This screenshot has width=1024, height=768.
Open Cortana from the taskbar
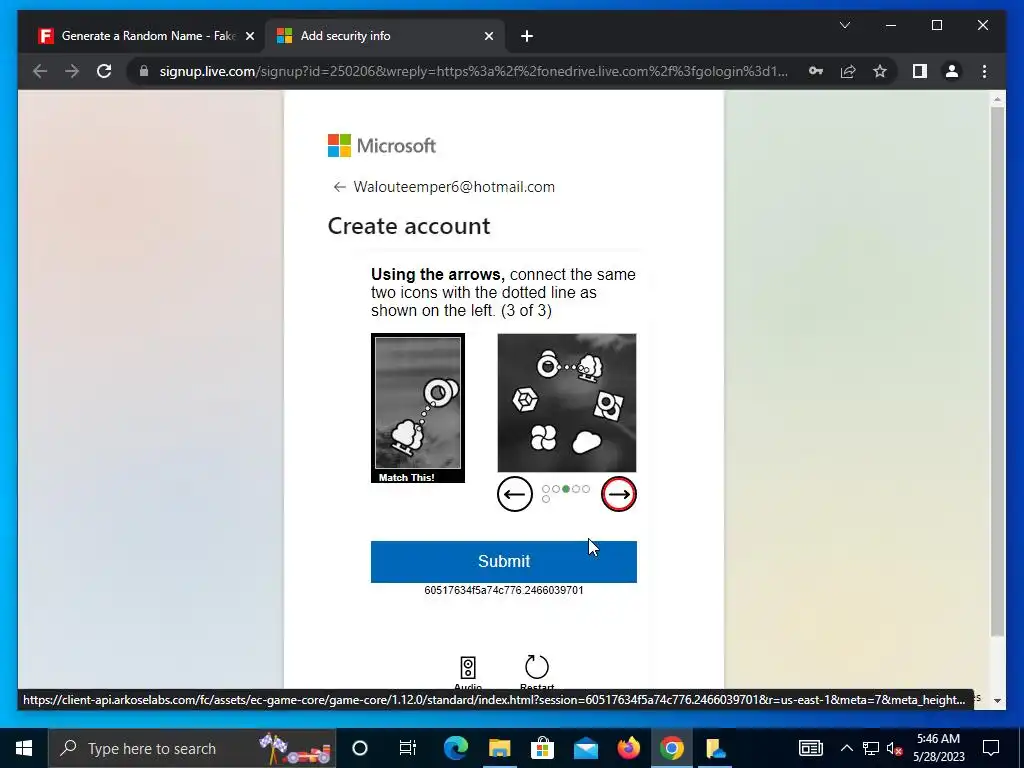[360, 748]
